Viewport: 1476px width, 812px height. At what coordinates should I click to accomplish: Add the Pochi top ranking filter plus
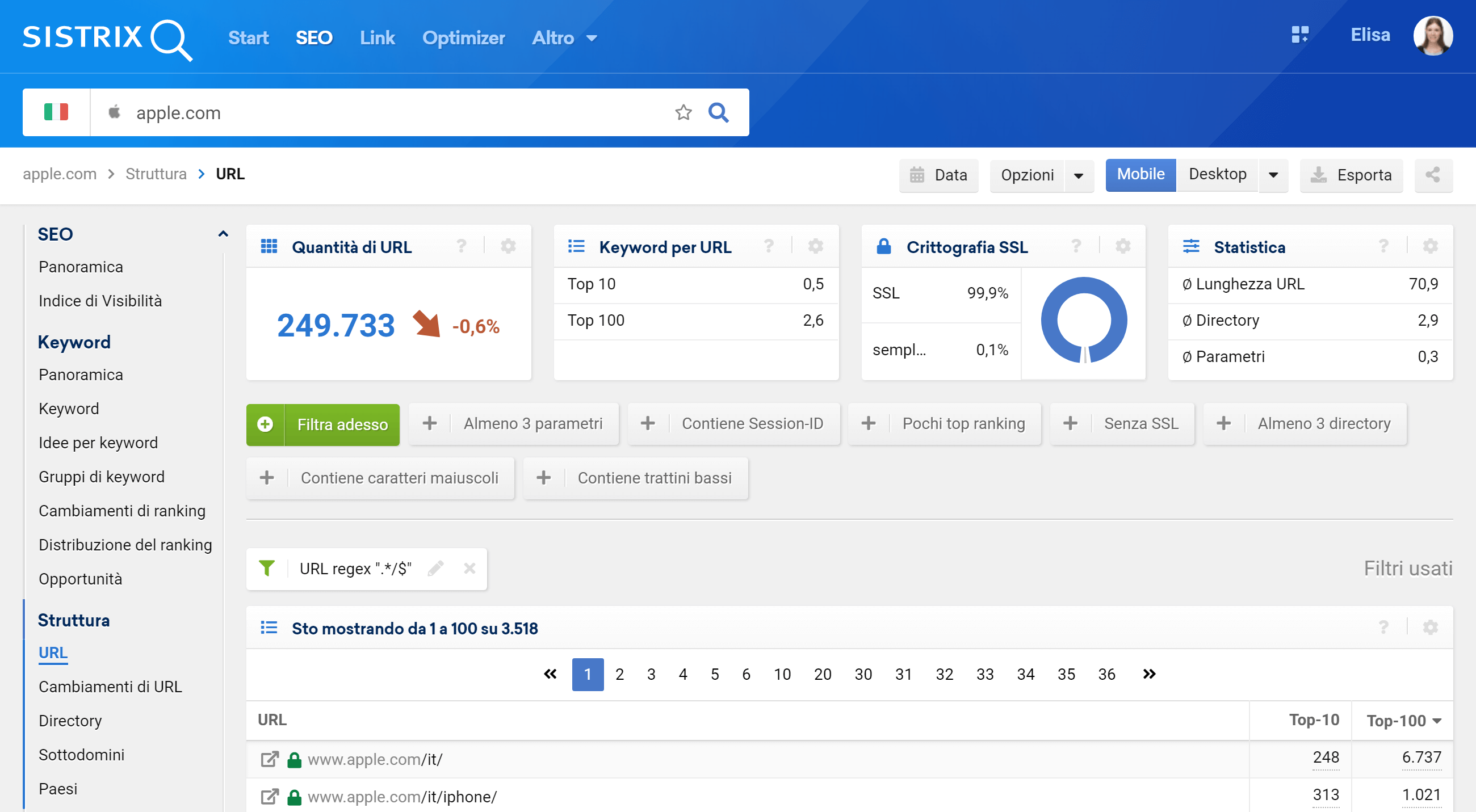pos(869,424)
